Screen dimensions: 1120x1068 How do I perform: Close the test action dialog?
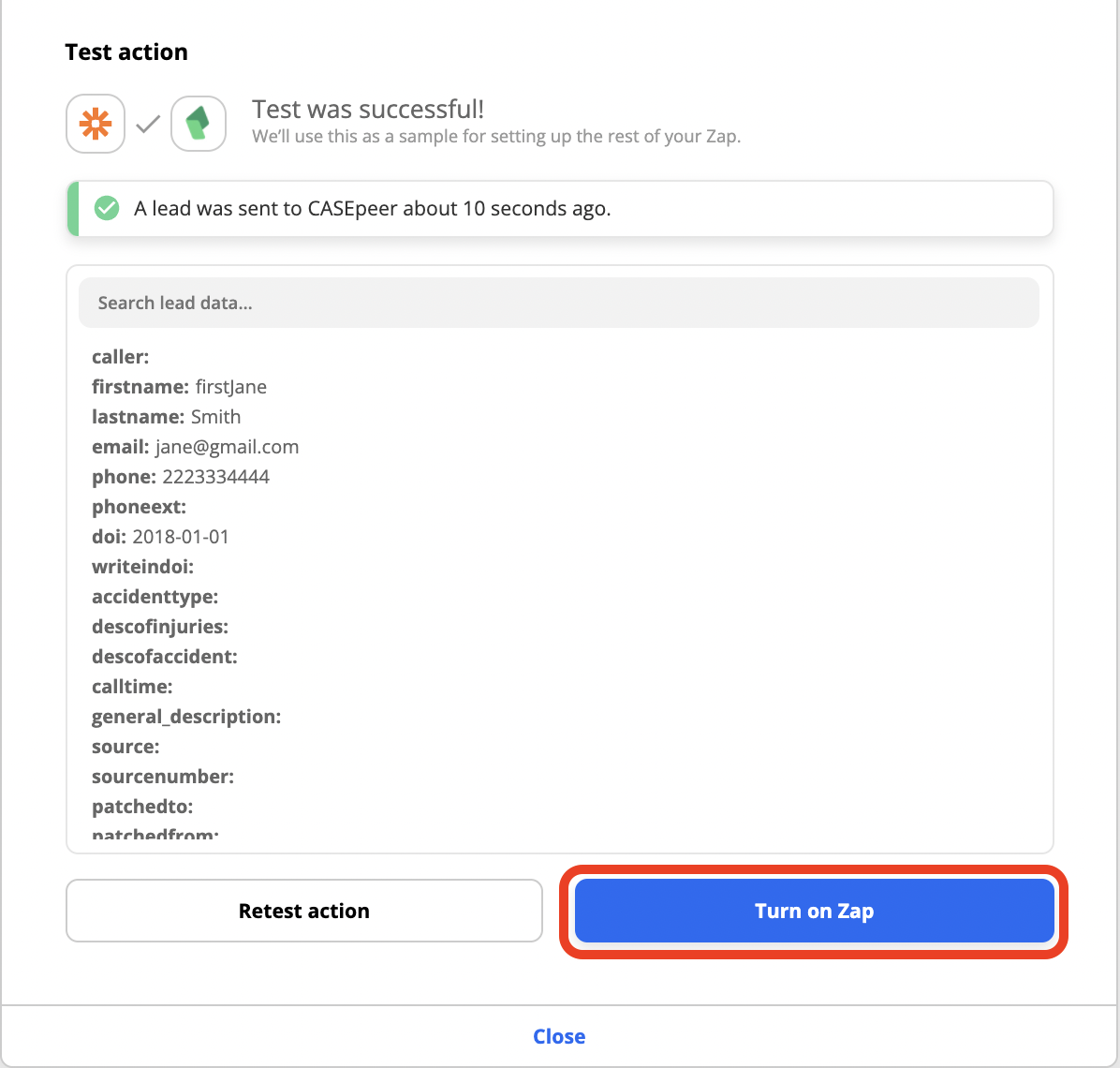tap(559, 1036)
